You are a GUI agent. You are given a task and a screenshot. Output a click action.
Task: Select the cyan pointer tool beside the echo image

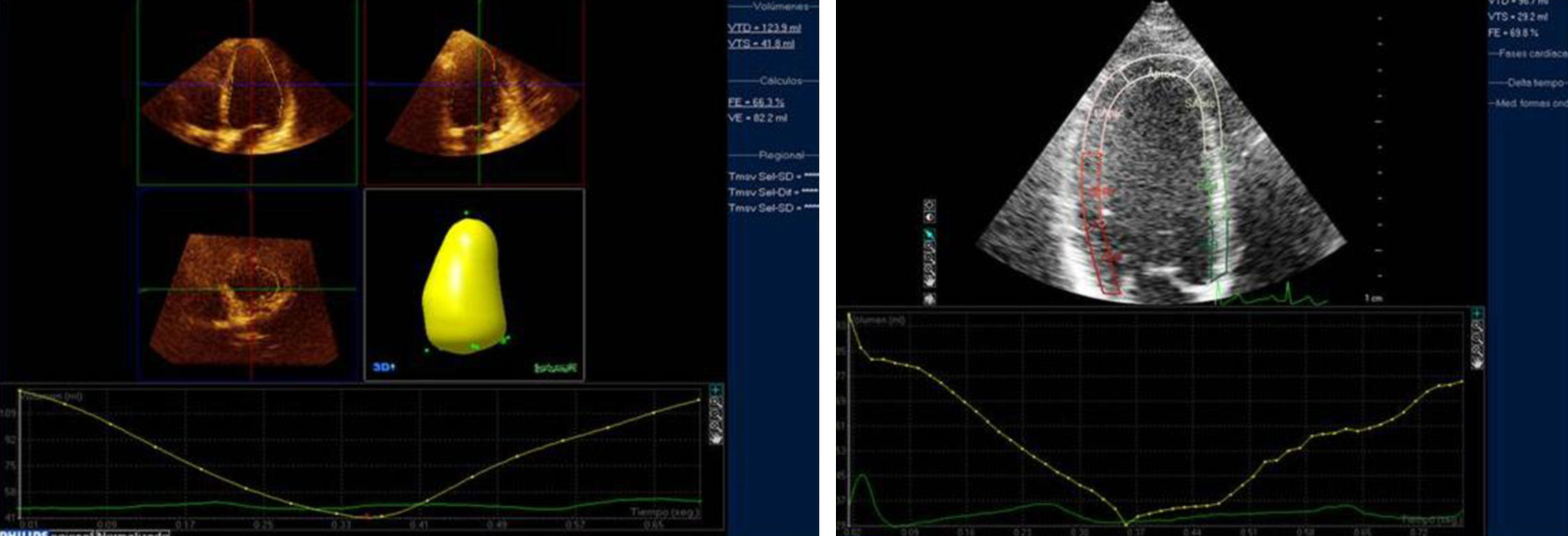pyautogui.click(x=930, y=235)
